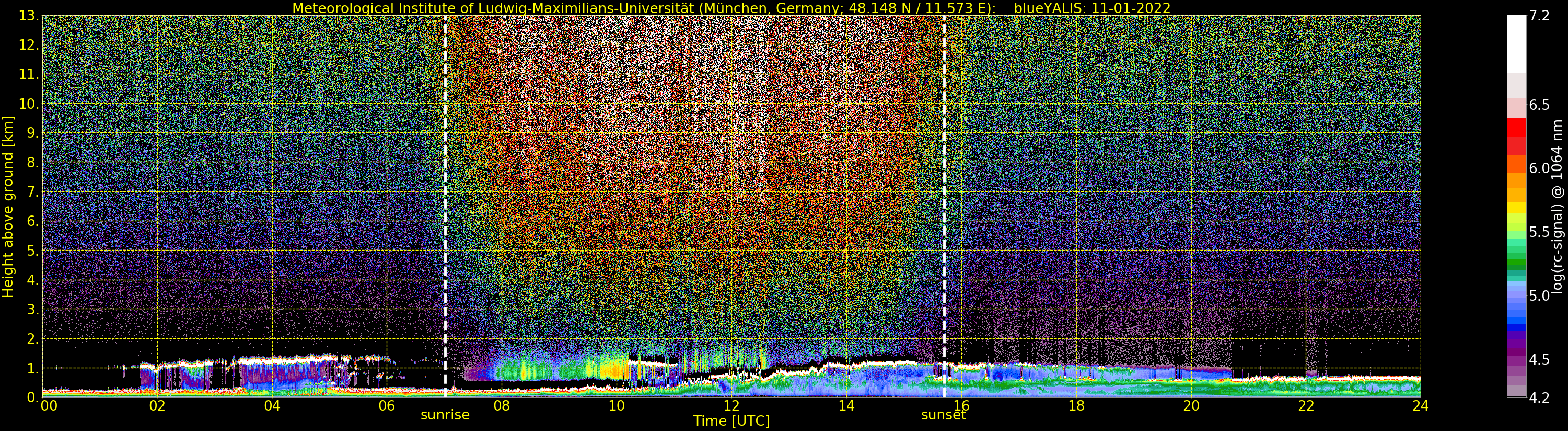
Task: Click height-axis tick label "5."
Action: click(x=32, y=251)
